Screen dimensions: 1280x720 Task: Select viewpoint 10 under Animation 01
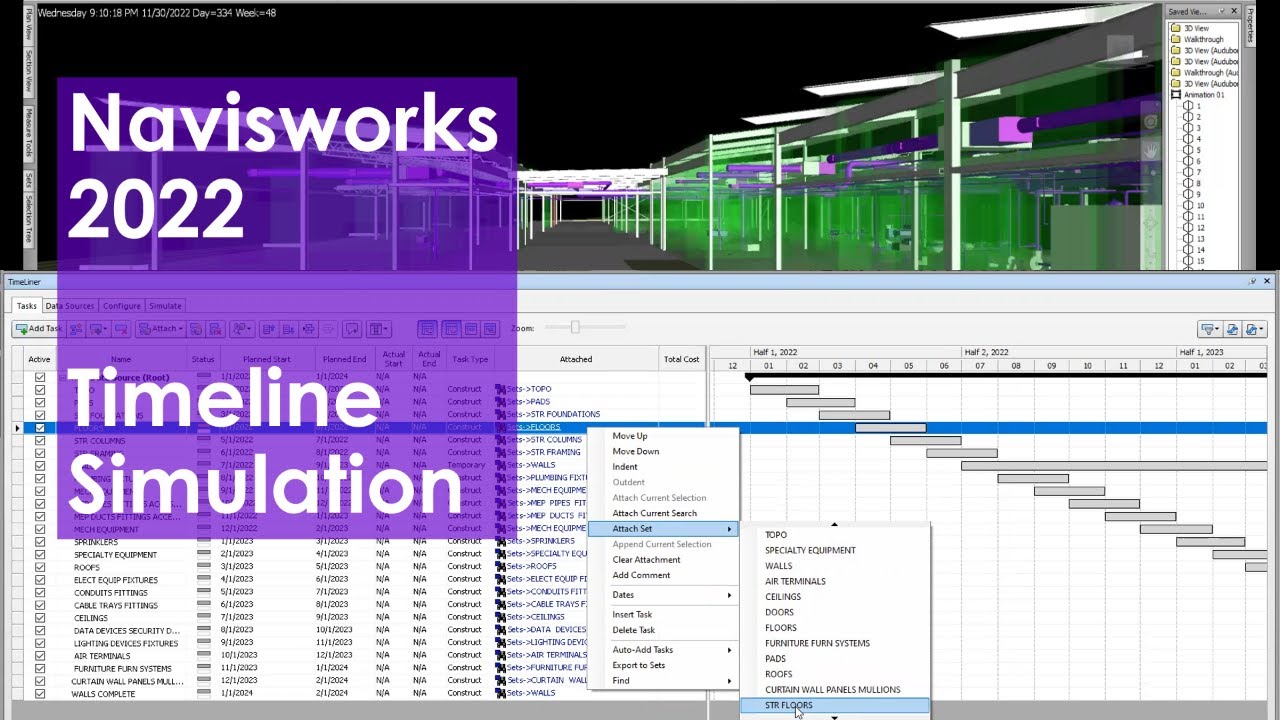(1200, 205)
